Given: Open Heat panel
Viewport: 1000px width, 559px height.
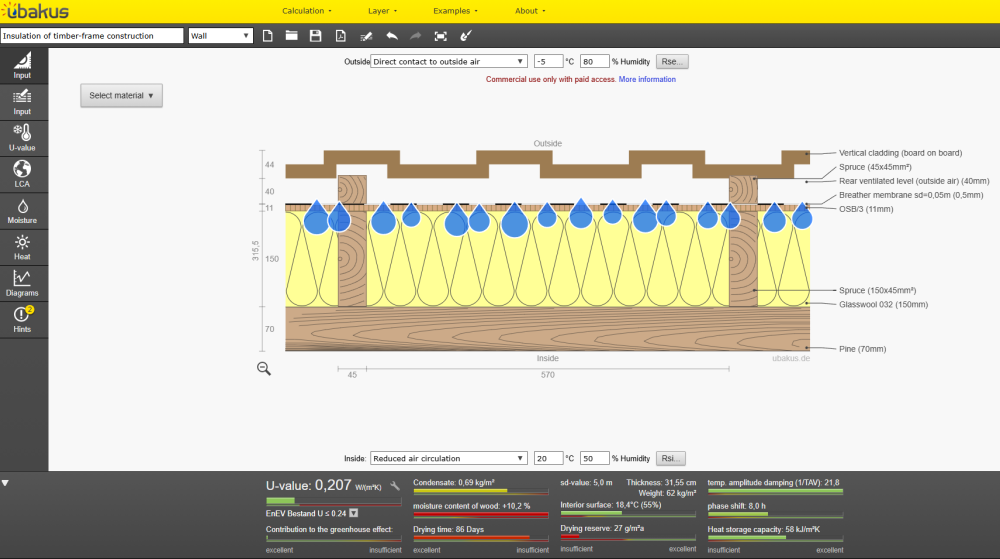Looking at the screenshot, I should tap(24, 247).
